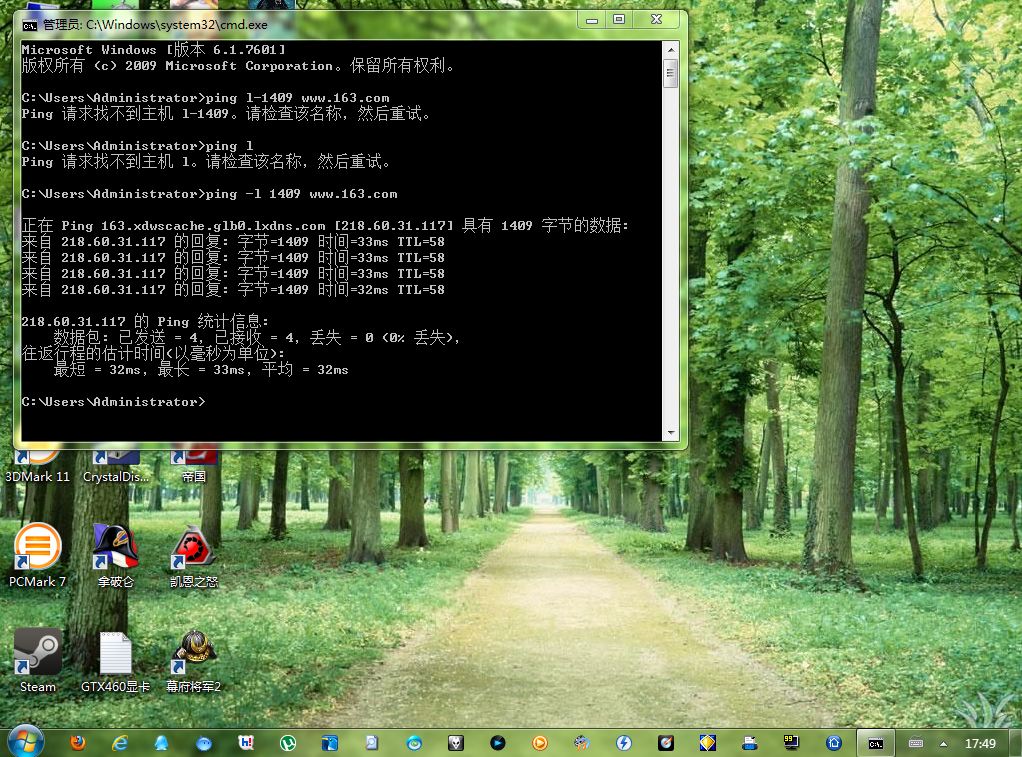Close the cmd.exe window
The image size is (1022, 757).
[x=657, y=20]
